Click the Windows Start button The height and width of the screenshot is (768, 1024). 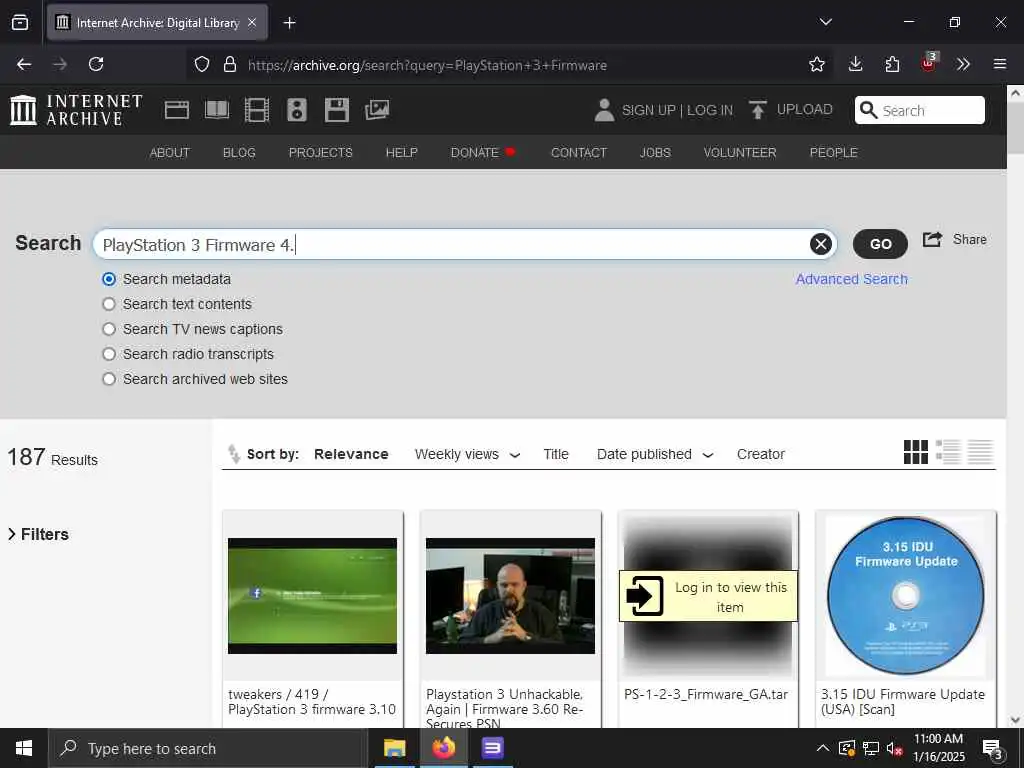pos(24,748)
